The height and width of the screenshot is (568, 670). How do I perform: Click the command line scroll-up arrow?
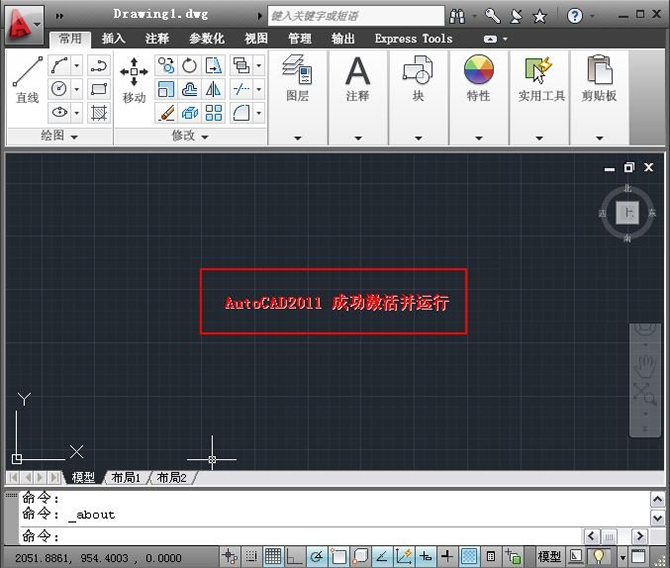click(x=657, y=499)
